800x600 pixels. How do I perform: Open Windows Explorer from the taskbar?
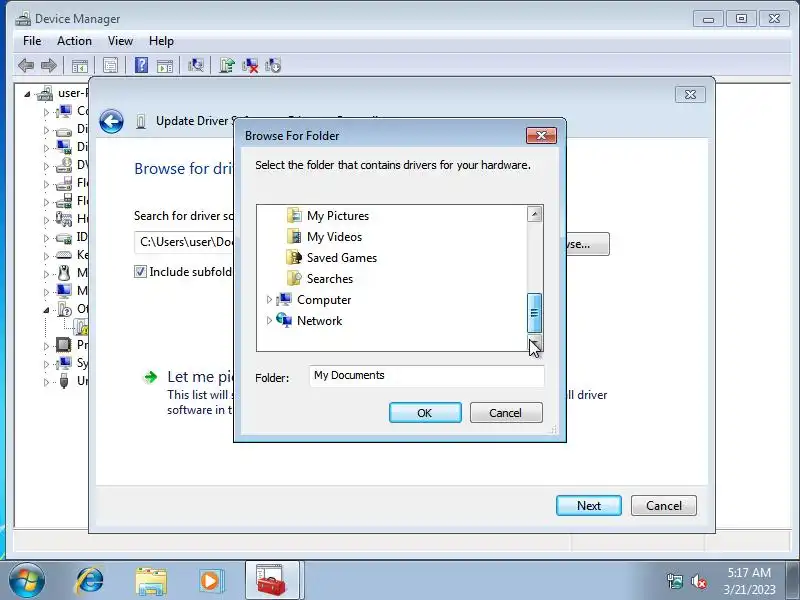151,581
